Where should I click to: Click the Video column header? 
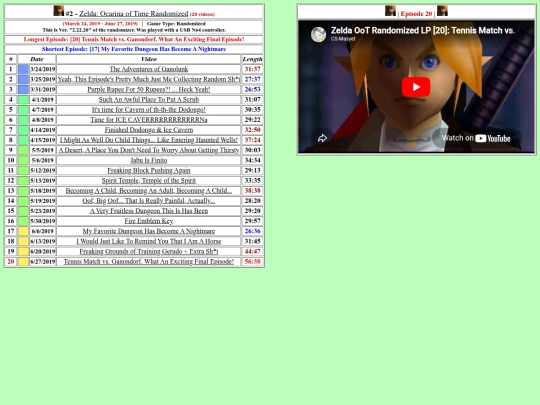(x=149, y=59)
